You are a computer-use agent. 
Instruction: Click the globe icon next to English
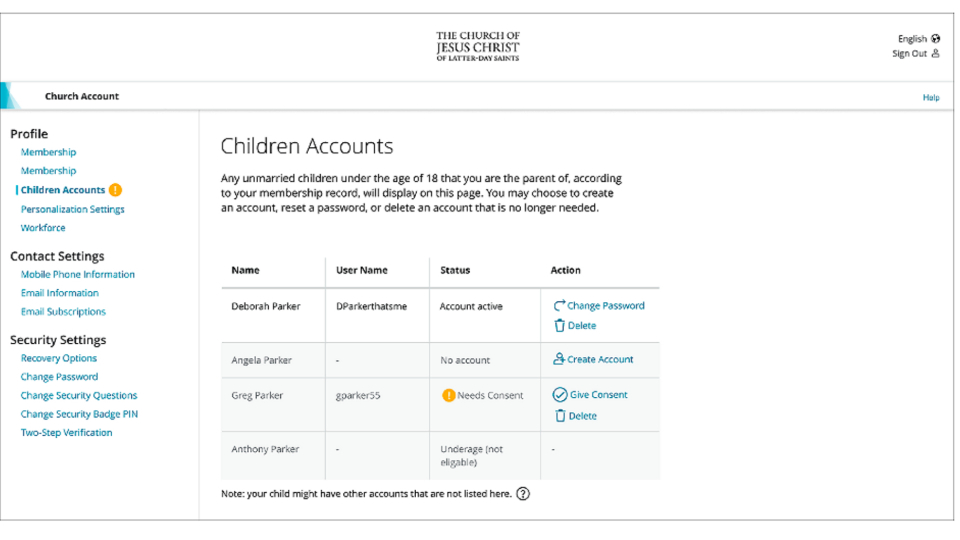coord(936,39)
